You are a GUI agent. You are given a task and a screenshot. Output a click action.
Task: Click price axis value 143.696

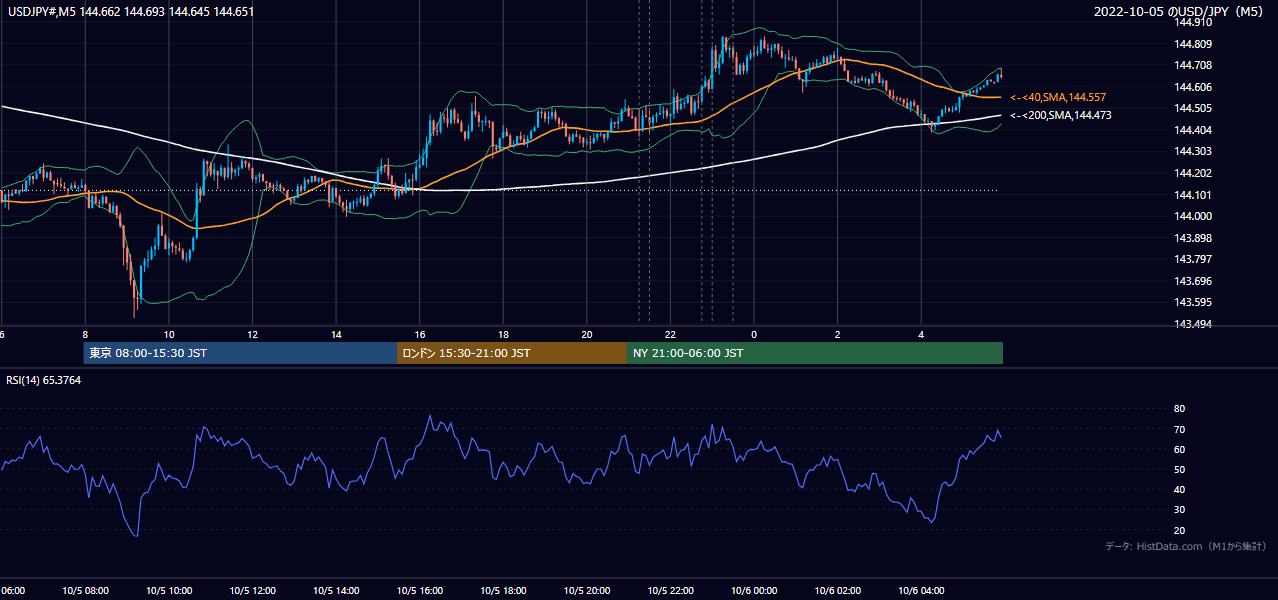click(1192, 281)
